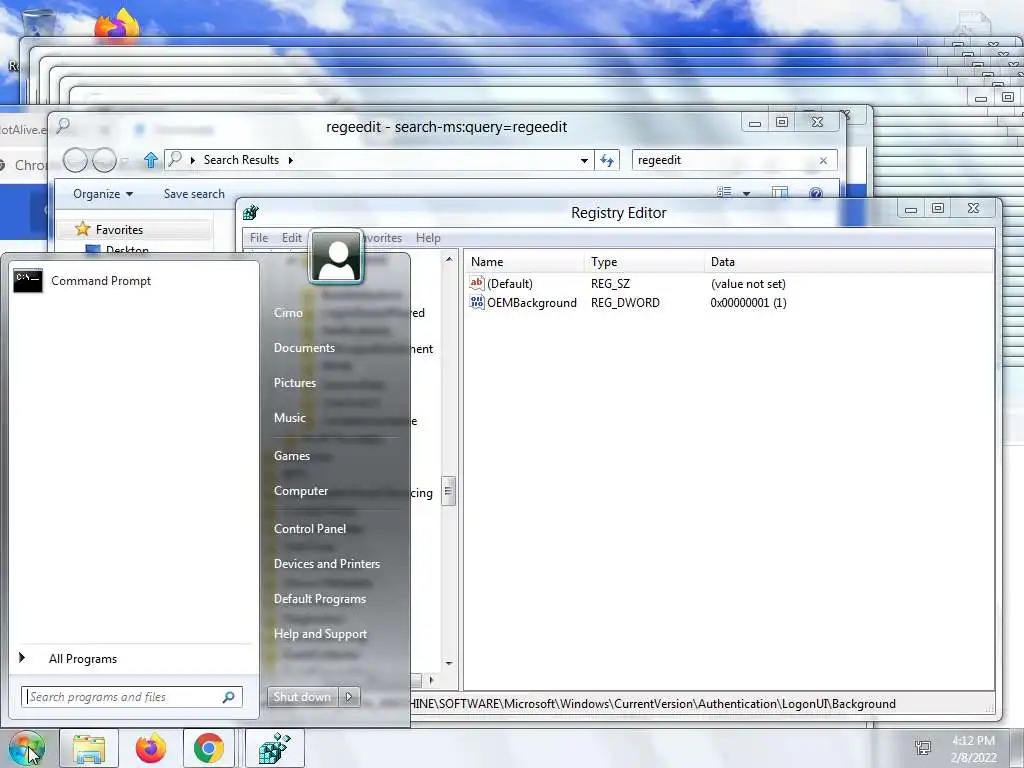Open File Explorer from taskbar
Screen dimensions: 1024x768
tap(89, 748)
